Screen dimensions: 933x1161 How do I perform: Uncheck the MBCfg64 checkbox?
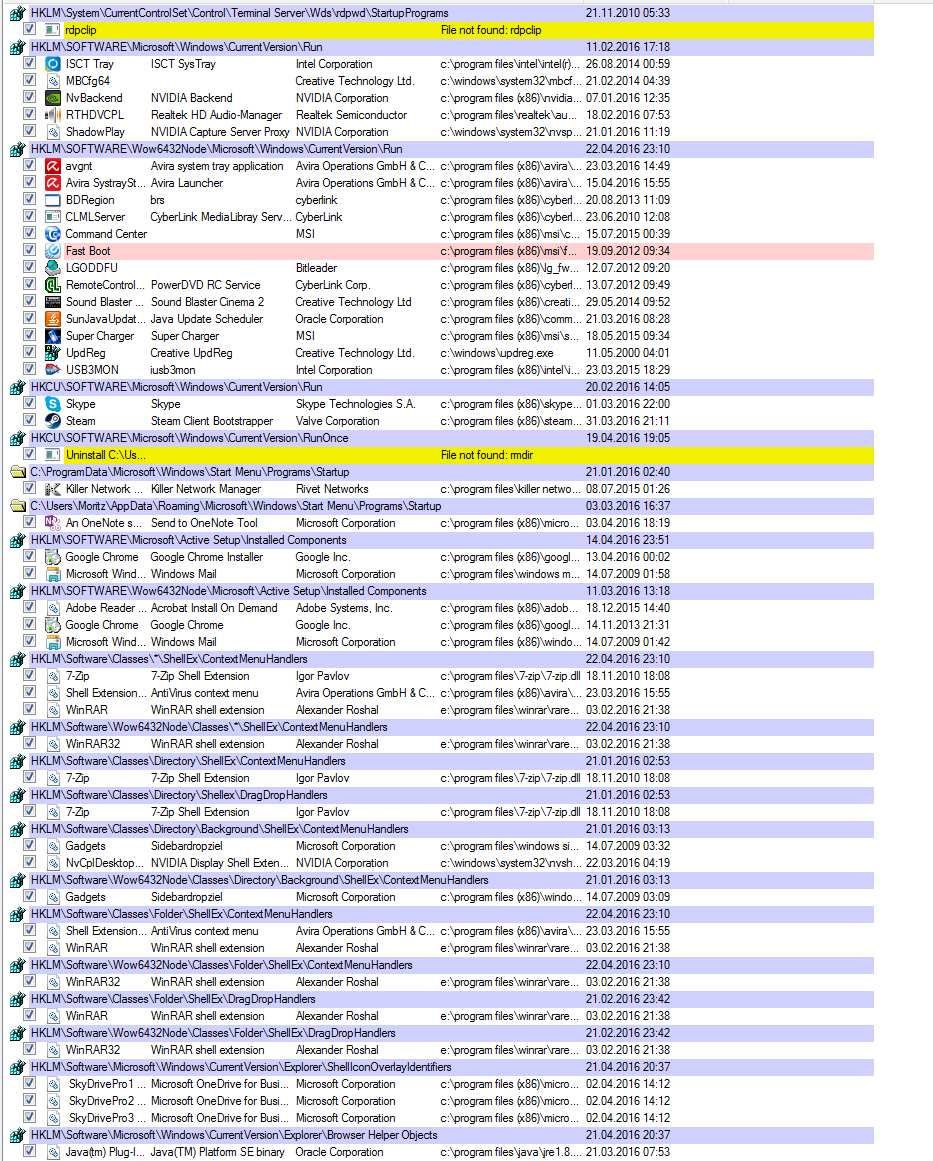[x=30, y=81]
